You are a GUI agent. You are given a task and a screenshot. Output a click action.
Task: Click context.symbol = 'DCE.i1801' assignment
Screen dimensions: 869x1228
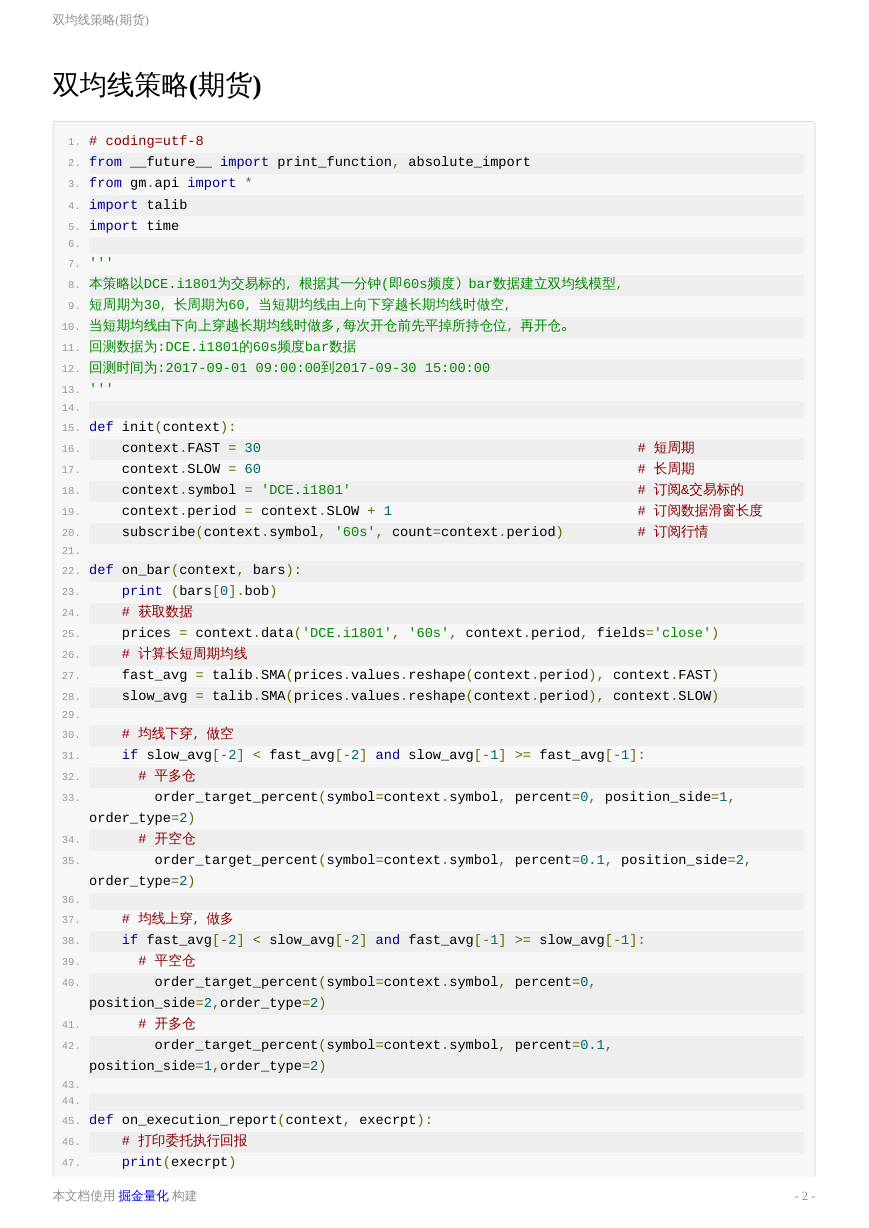tap(236, 490)
